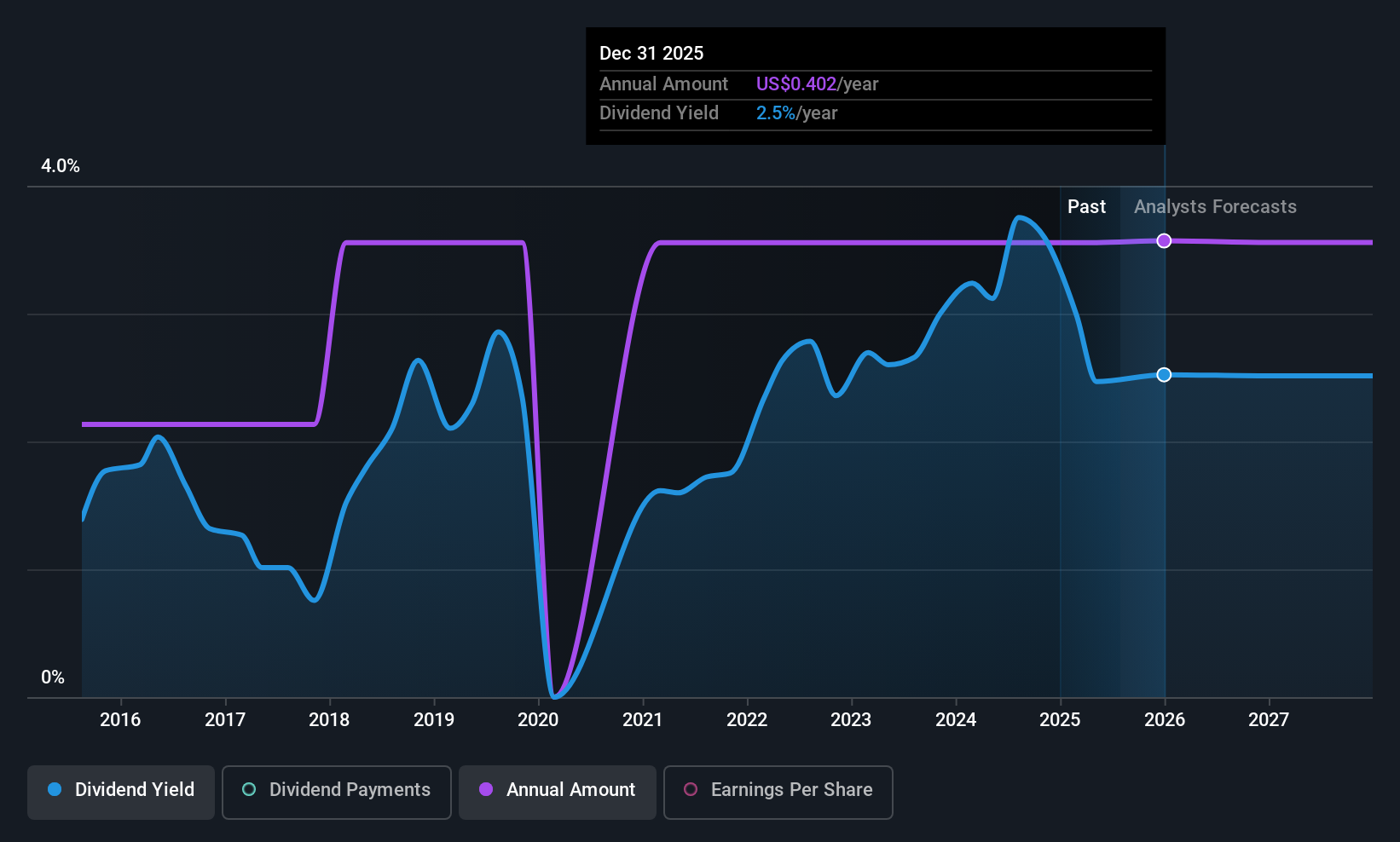Image resolution: width=1400 pixels, height=842 pixels.
Task: Click the purple Annual Amount legend dot
Action: pos(486,790)
